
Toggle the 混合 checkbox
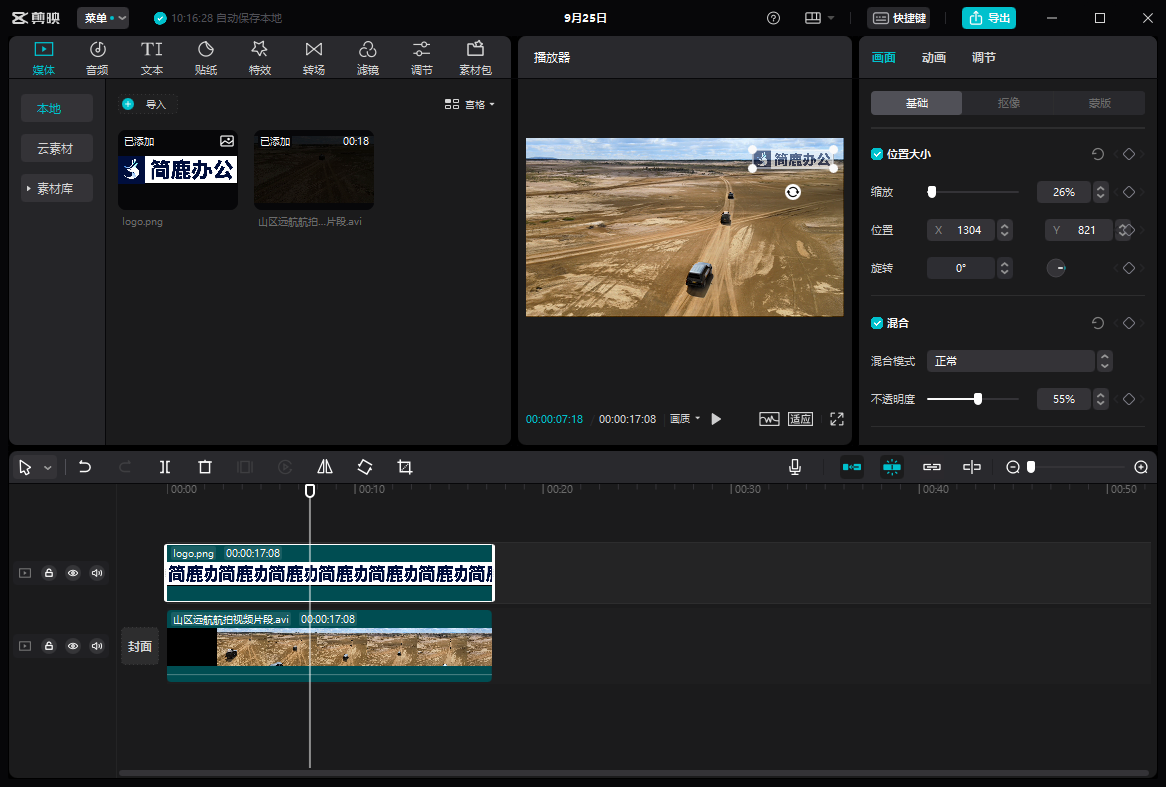point(877,323)
